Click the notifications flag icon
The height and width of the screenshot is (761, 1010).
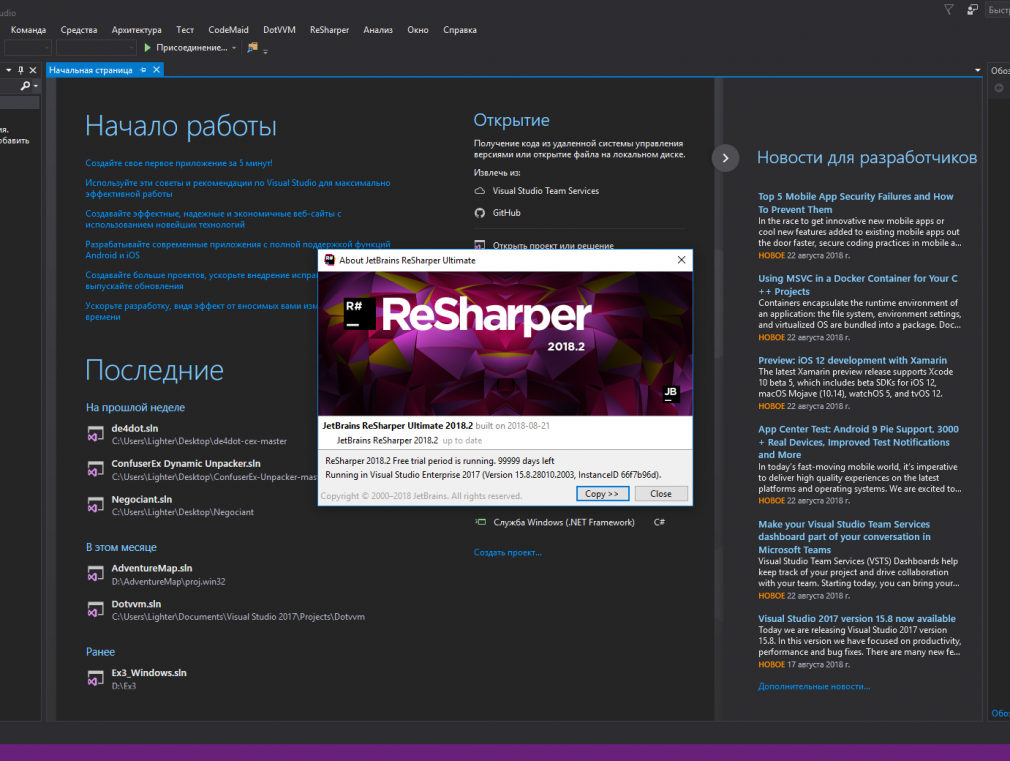[949, 9]
